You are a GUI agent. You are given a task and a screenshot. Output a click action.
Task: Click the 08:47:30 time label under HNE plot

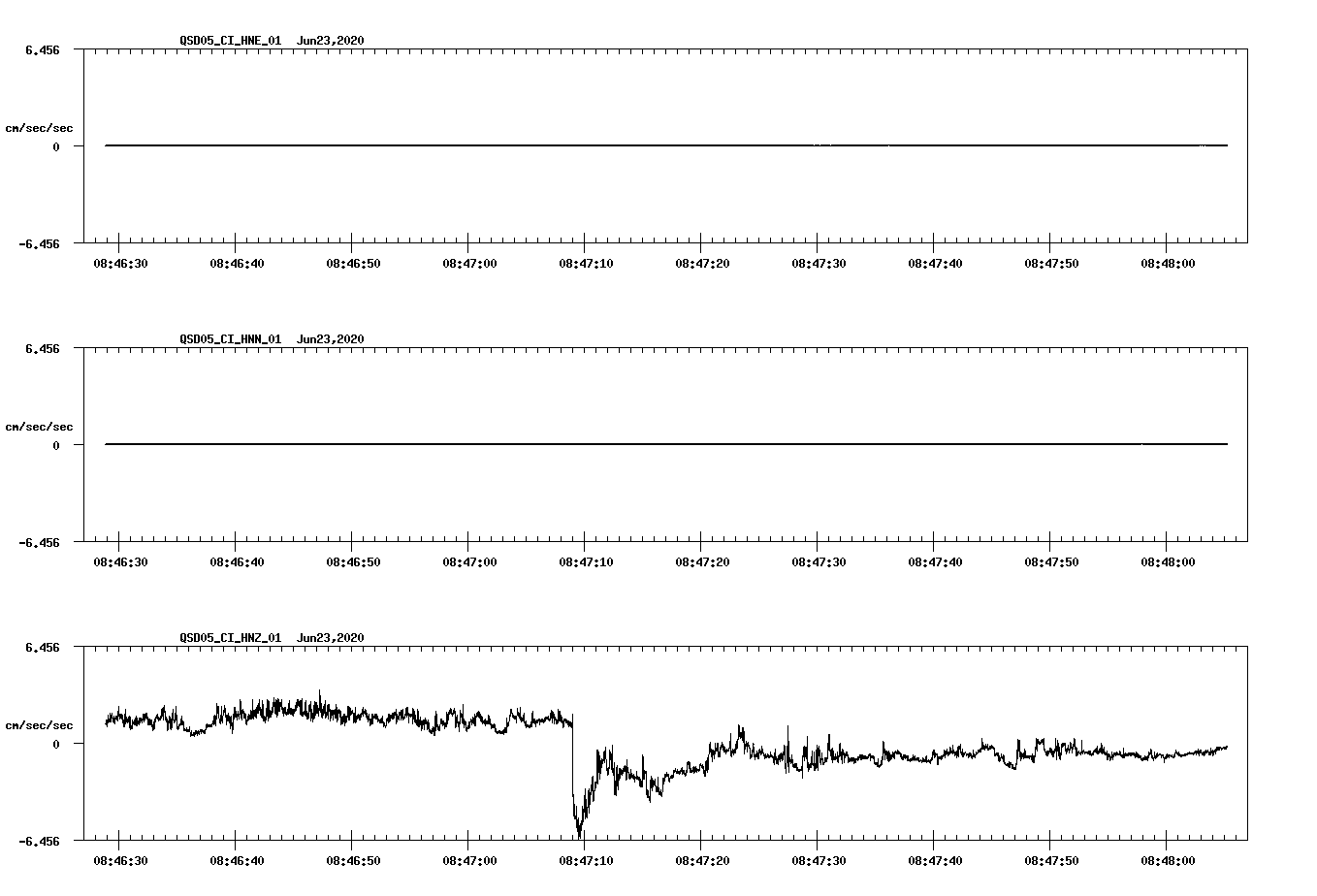(x=819, y=264)
